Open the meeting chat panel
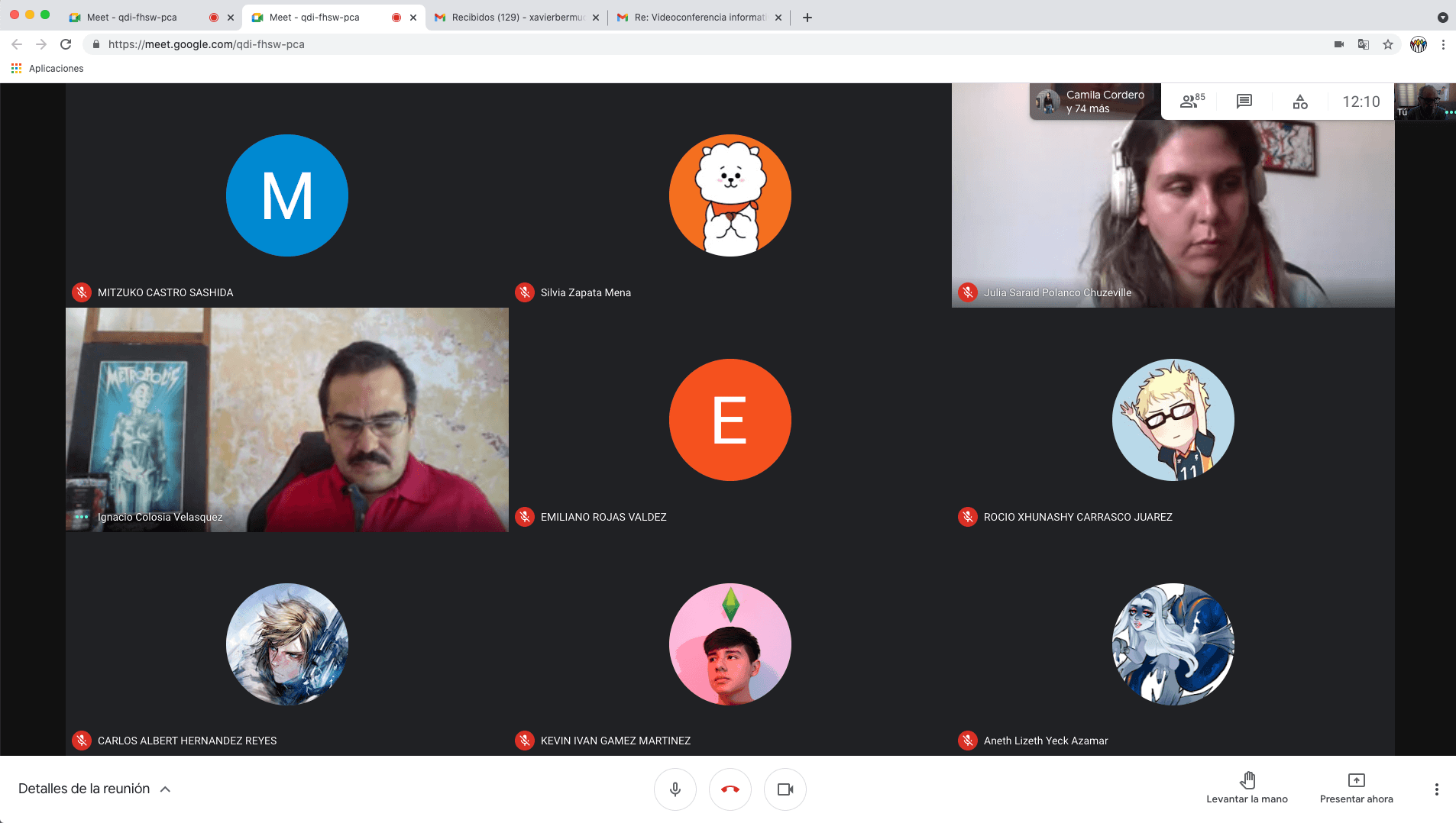The height and width of the screenshot is (823, 1456). click(1244, 102)
